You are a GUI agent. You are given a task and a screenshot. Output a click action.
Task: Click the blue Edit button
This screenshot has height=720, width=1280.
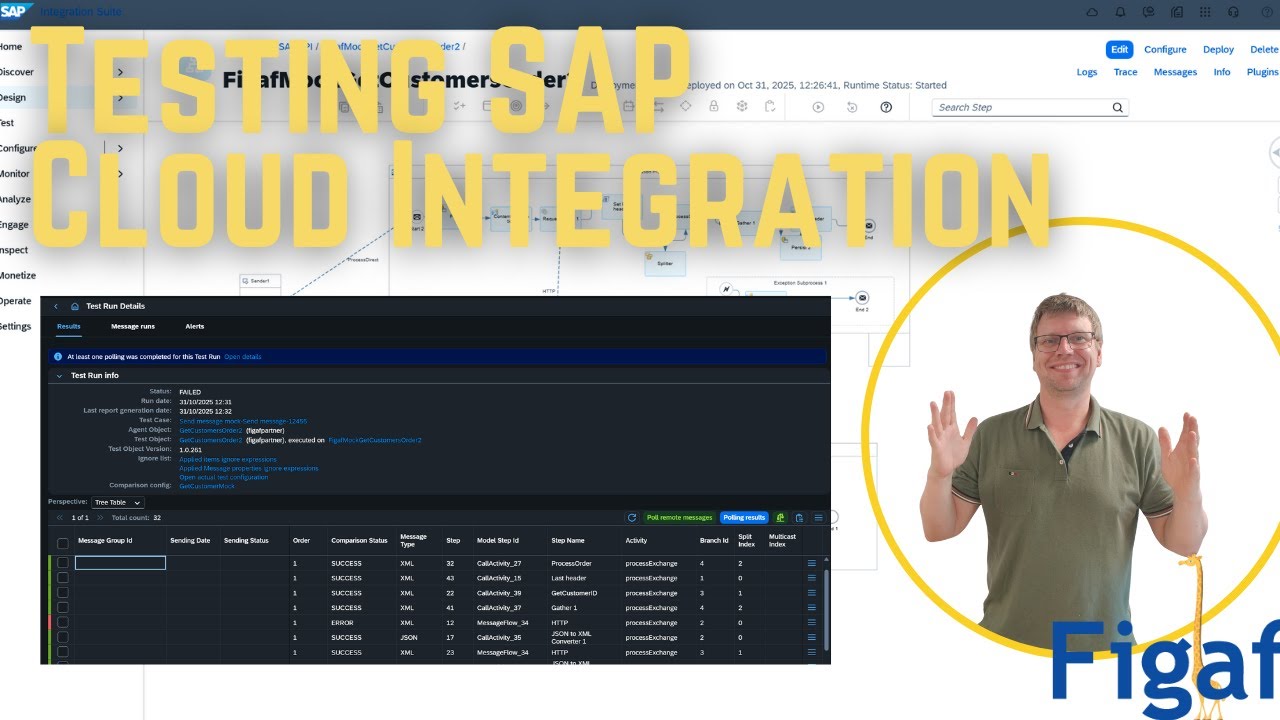[x=1120, y=49]
